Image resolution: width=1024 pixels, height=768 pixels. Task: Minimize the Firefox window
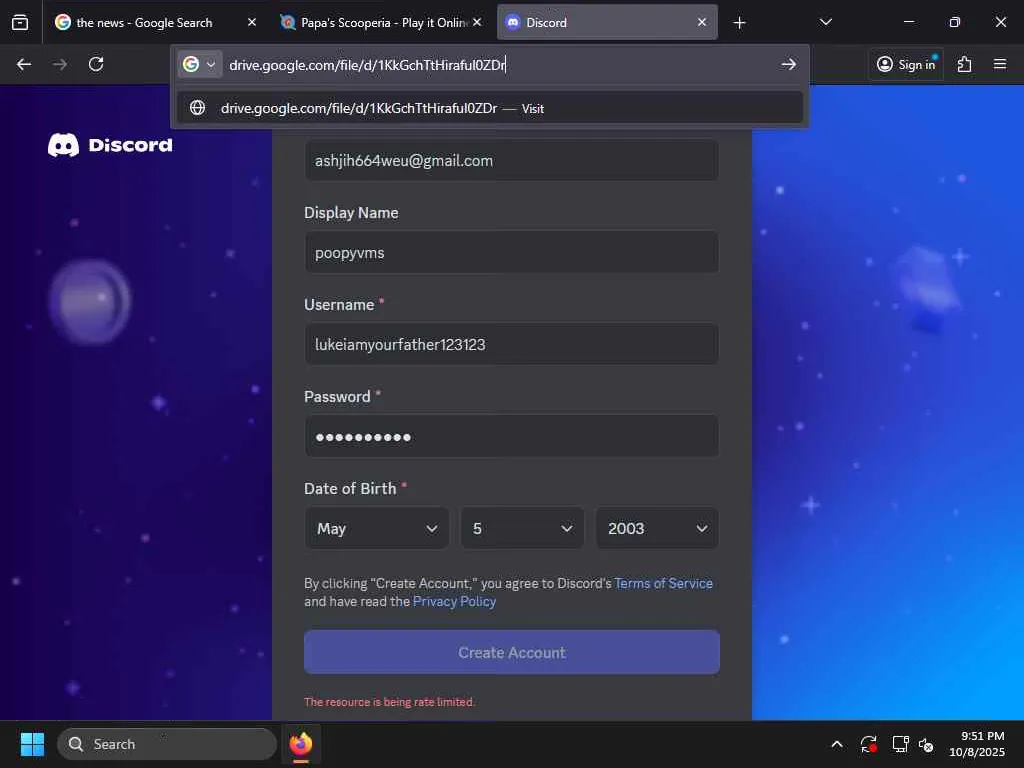[x=908, y=22]
